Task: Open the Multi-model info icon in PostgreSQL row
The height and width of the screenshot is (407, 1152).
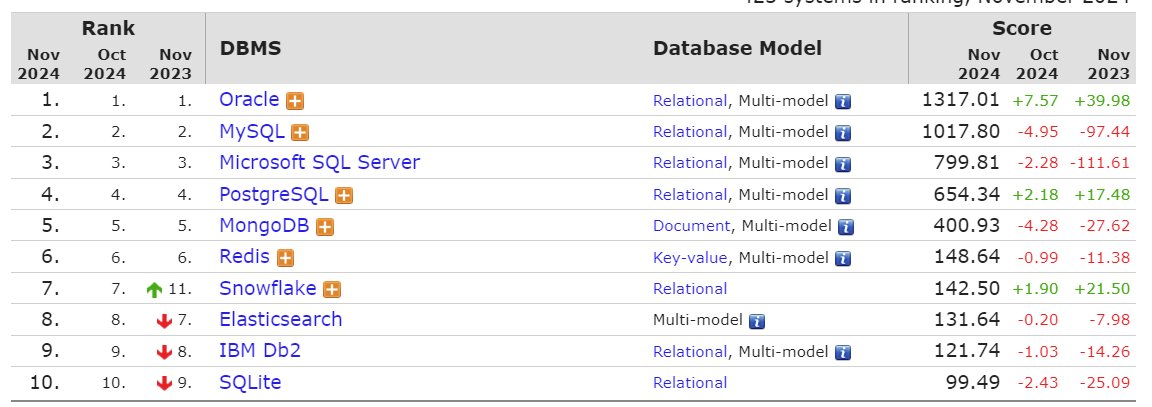Action: (843, 195)
